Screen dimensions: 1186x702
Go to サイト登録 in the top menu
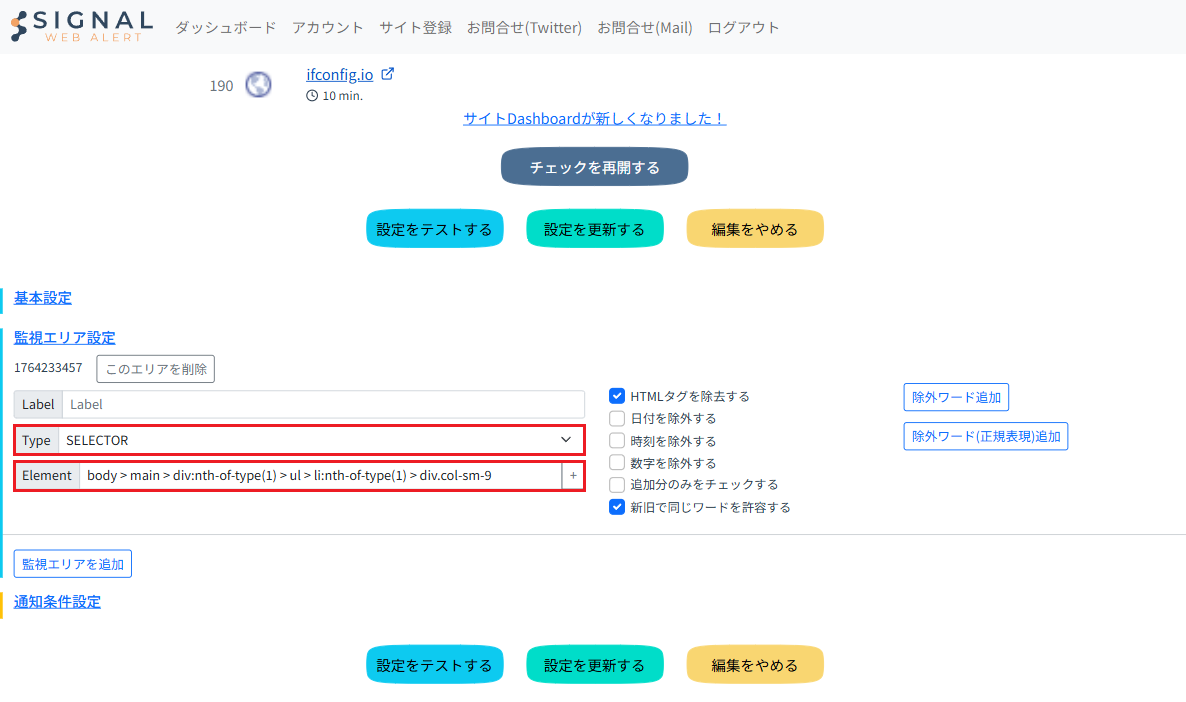(x=415, y=28)
